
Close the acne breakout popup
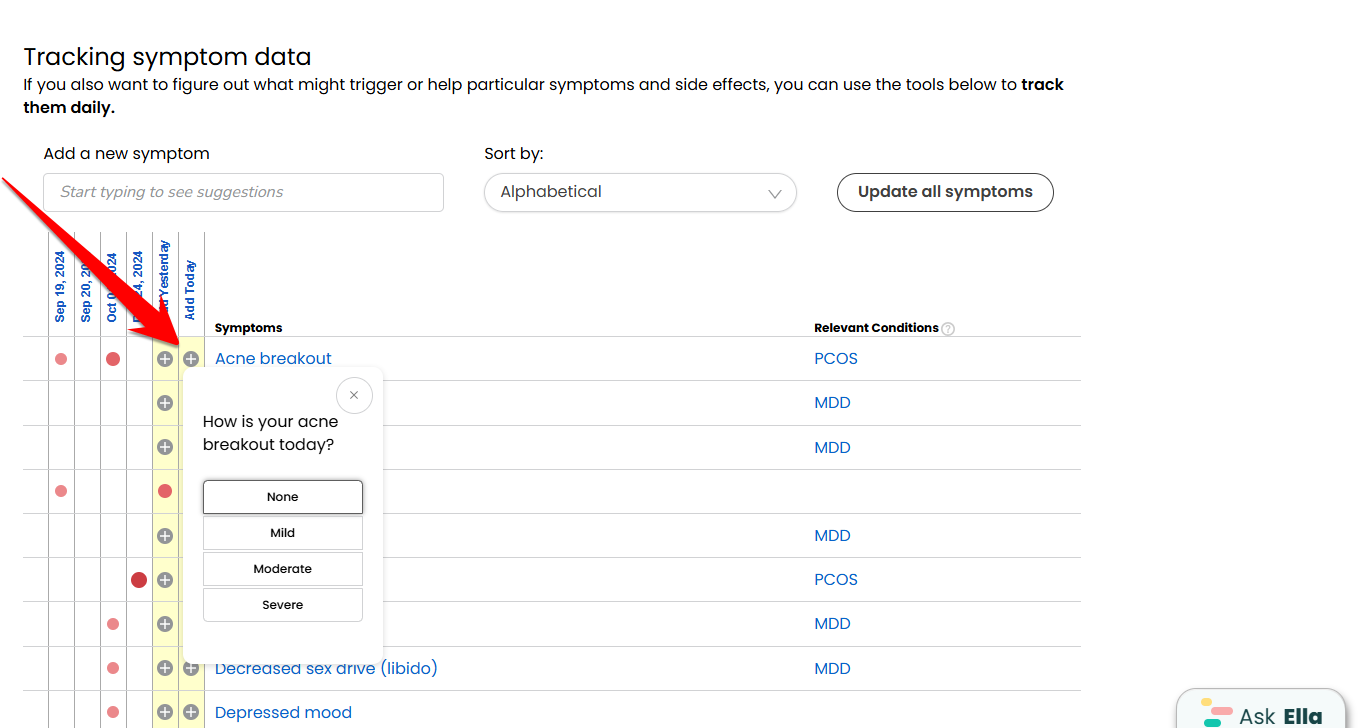(354, 395)
